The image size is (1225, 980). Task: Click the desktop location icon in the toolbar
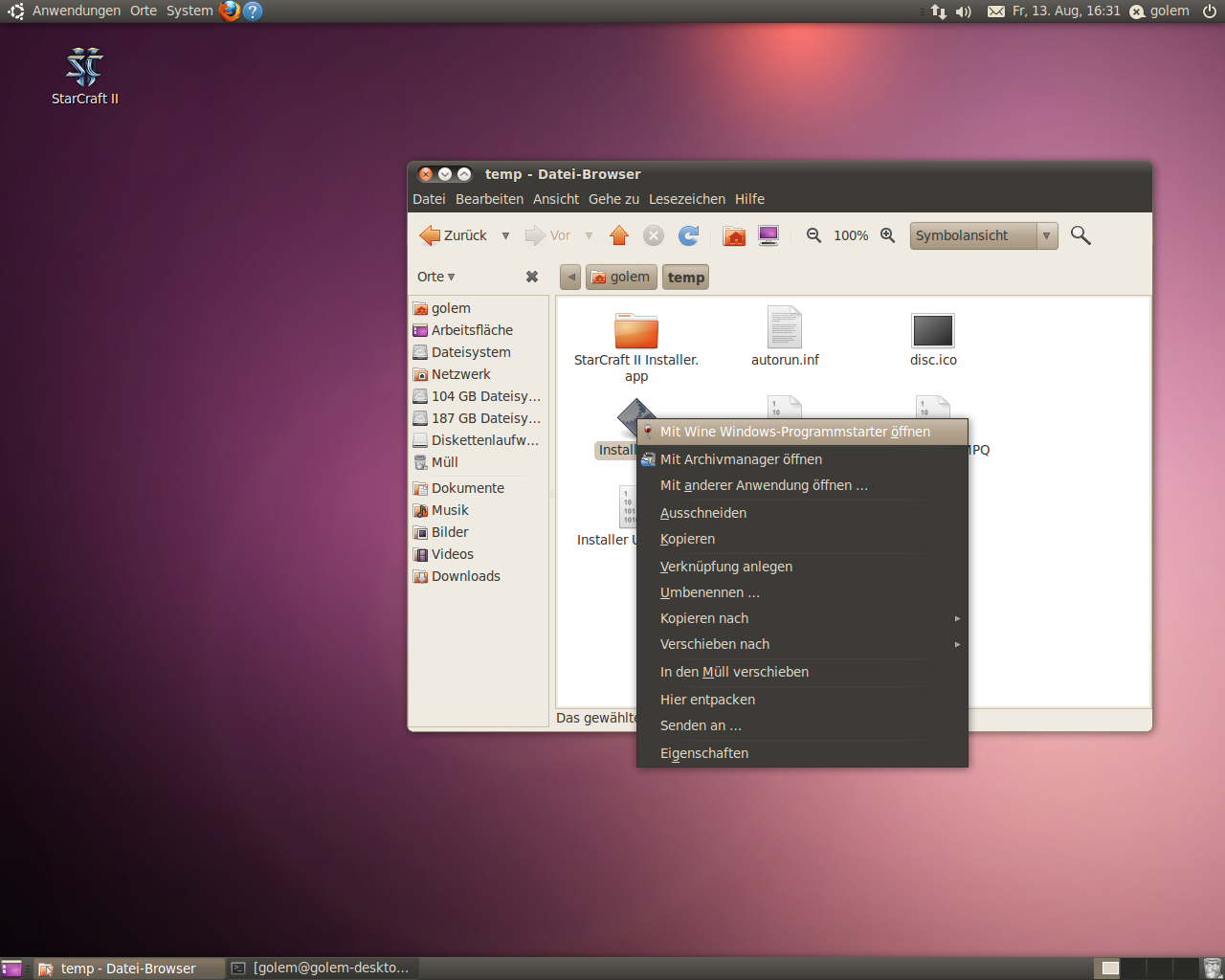click(768, 235)
